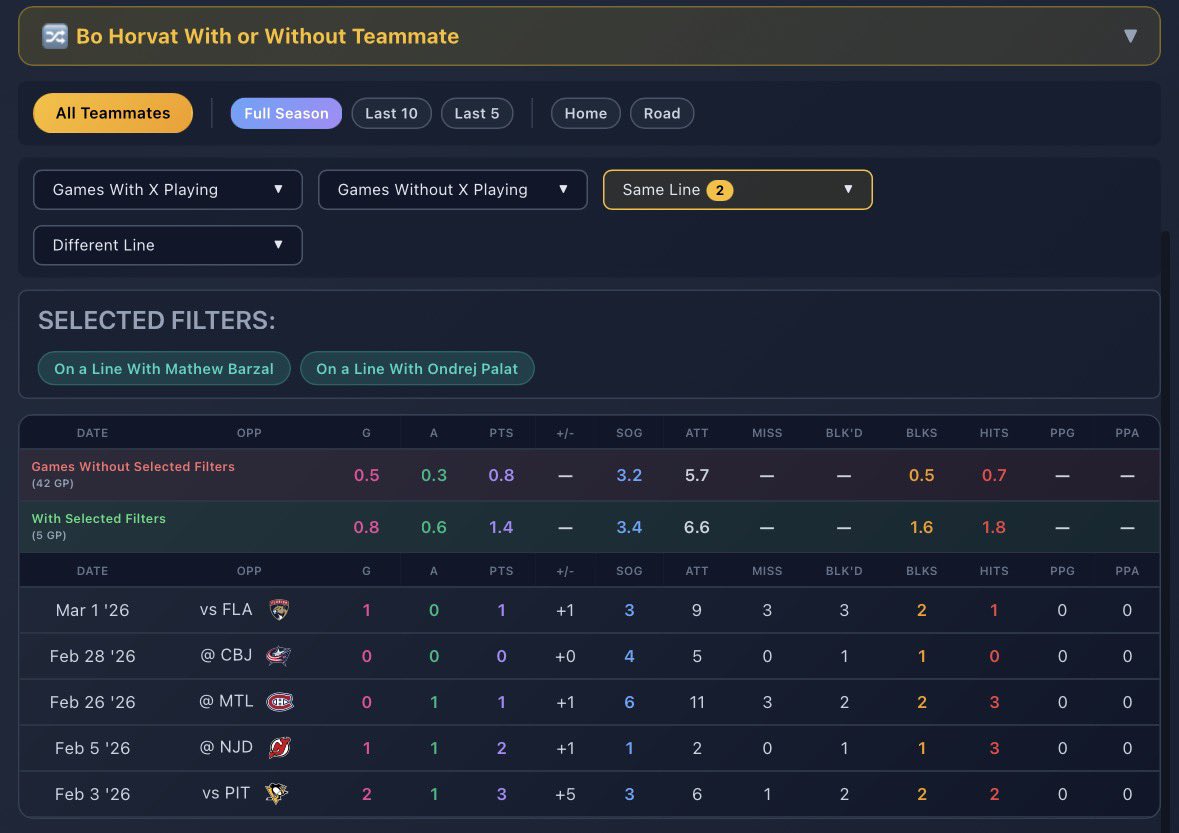Click the 1.4 PTS average with filters

pyautogui.click(x=501, y=527)
